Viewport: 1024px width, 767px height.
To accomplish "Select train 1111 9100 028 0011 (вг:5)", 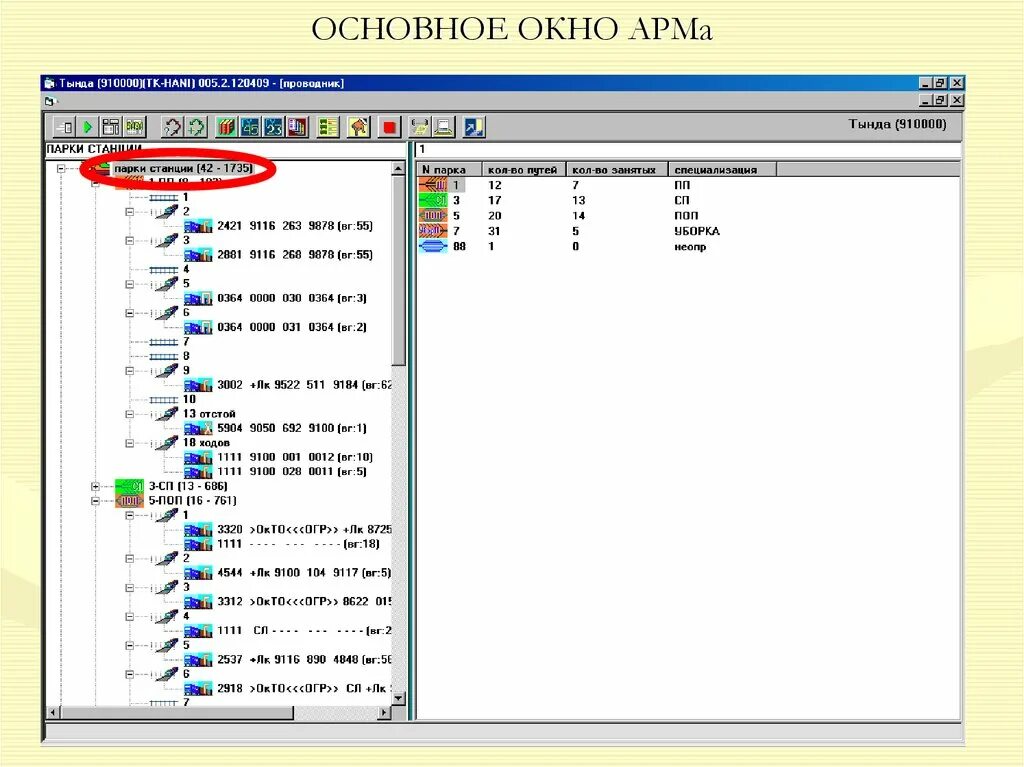I will pos(291,472).
